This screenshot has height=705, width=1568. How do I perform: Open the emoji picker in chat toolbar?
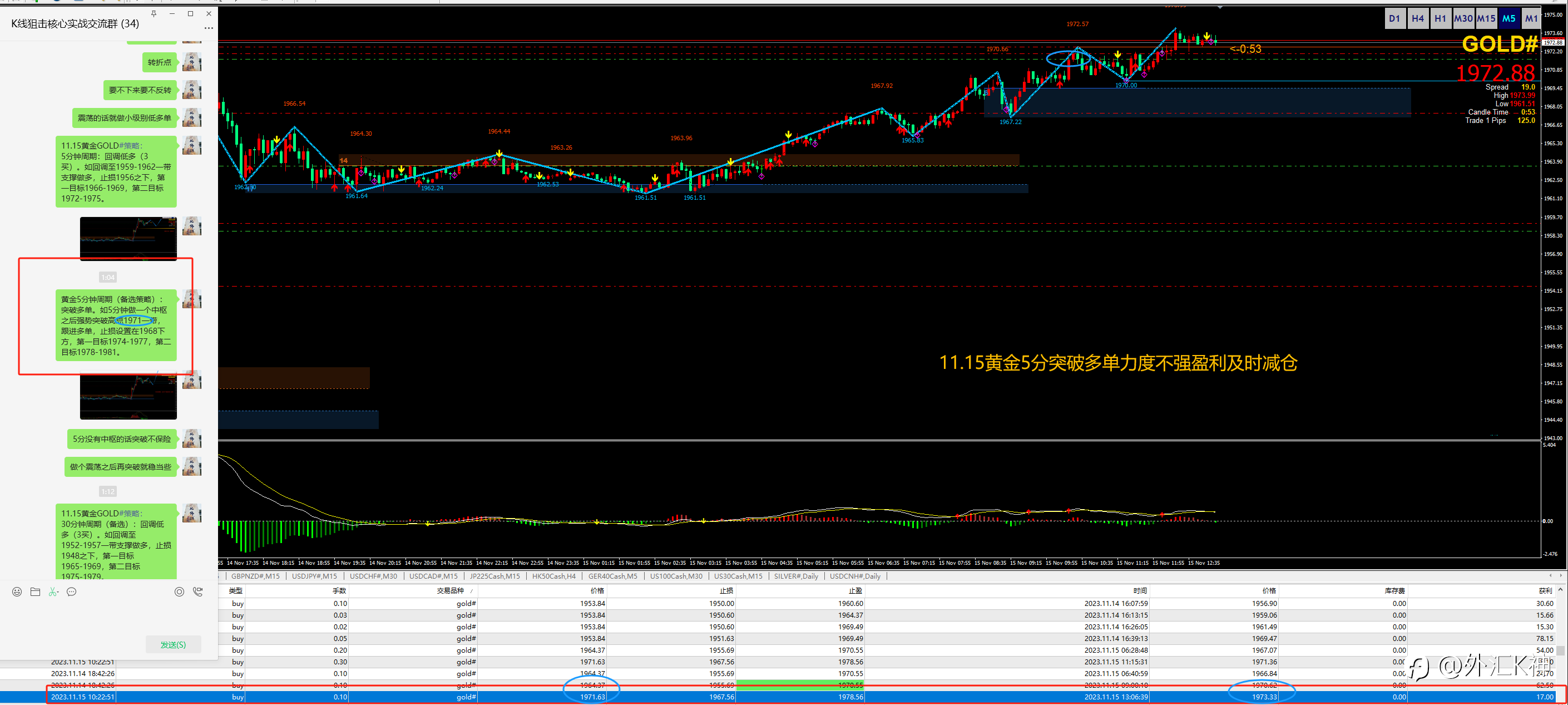pyautogui.click(x=17, y=591)
